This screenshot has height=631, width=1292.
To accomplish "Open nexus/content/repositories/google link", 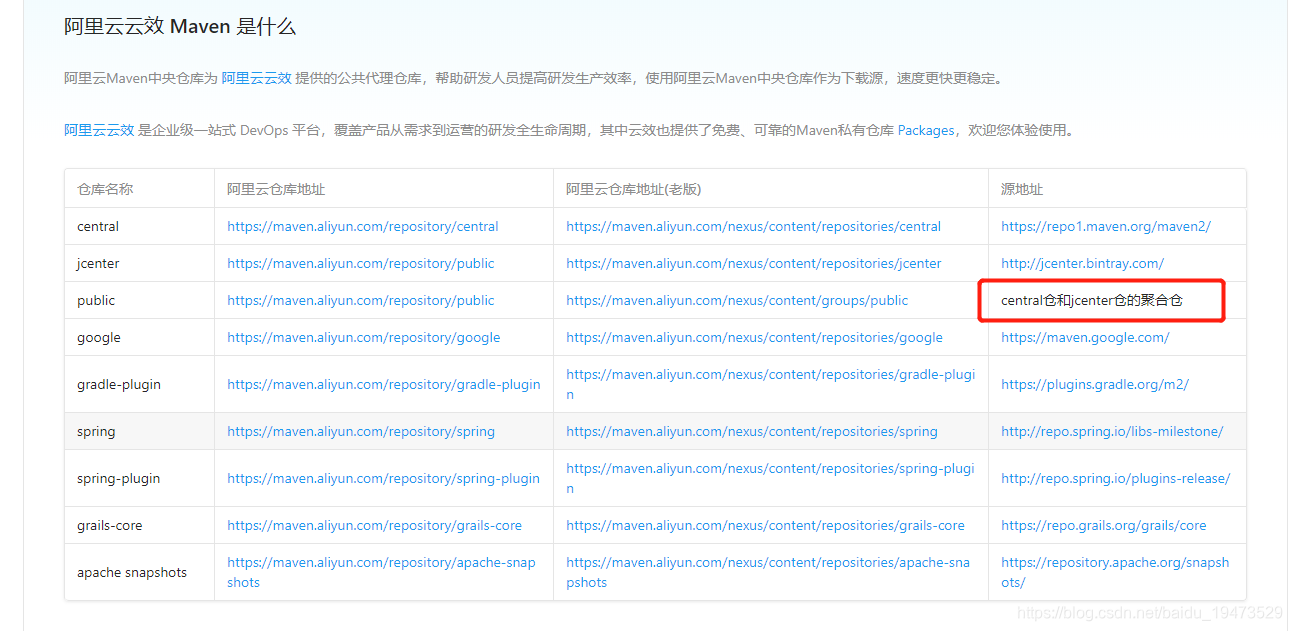I will pos(755,337).
